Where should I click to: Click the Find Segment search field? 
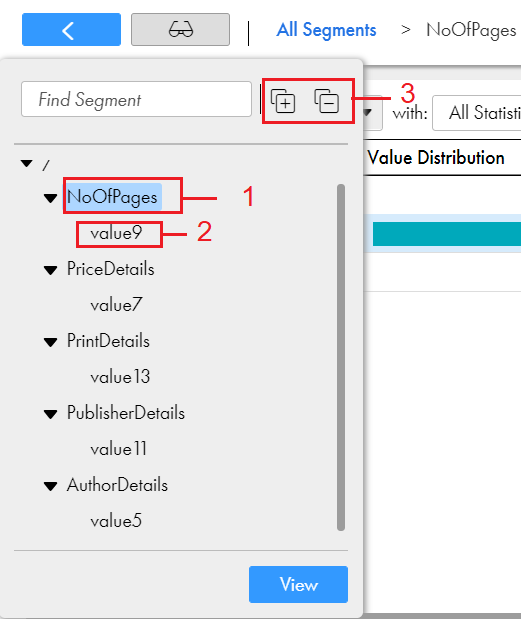pyautogui.click(x=136, y=99)
